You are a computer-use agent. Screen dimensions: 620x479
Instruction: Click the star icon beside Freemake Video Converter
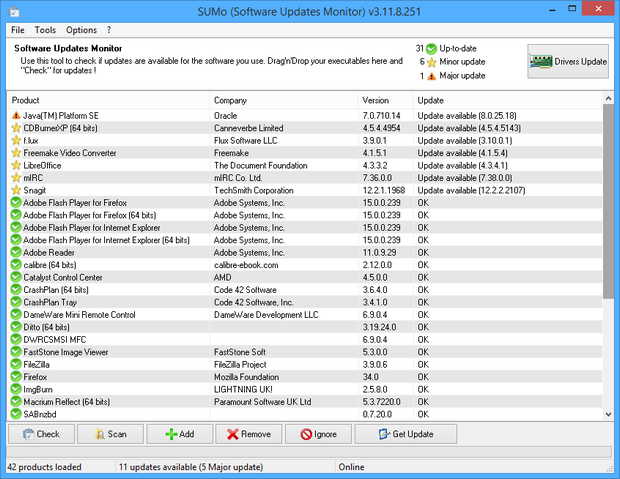click(x=16, y=153)
